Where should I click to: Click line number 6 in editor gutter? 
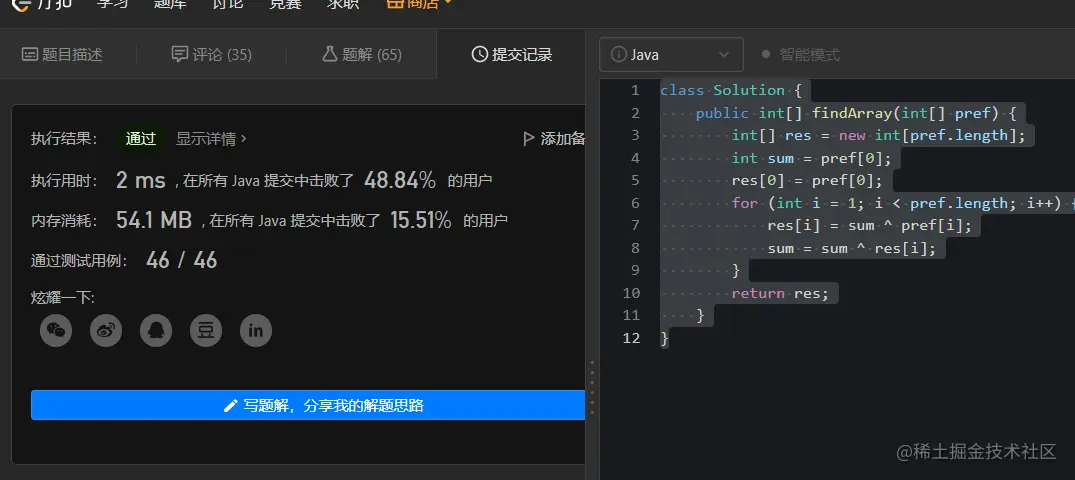click(x=635, y=203)
